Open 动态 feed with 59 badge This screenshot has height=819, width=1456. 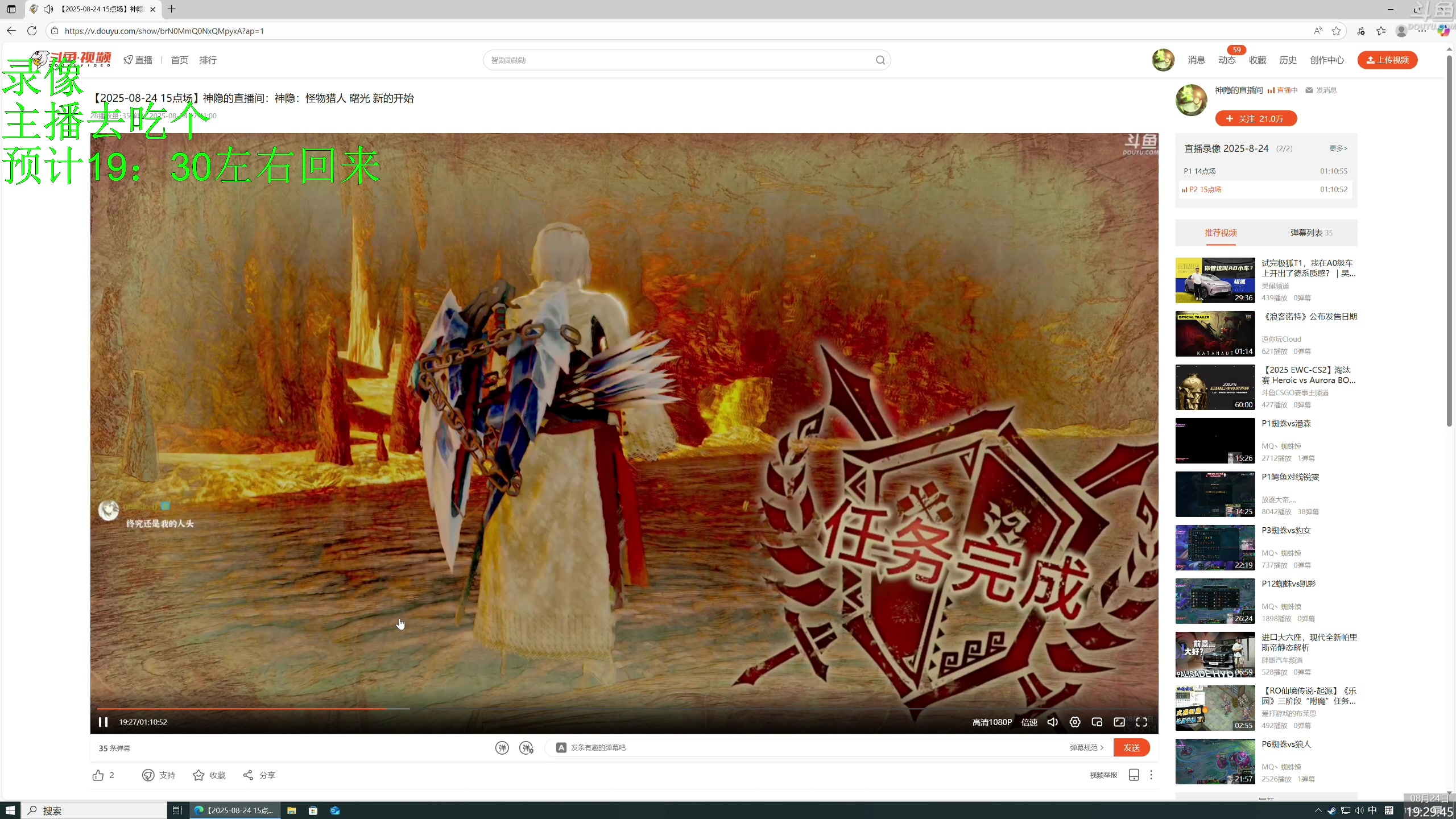click(1227, 60)
